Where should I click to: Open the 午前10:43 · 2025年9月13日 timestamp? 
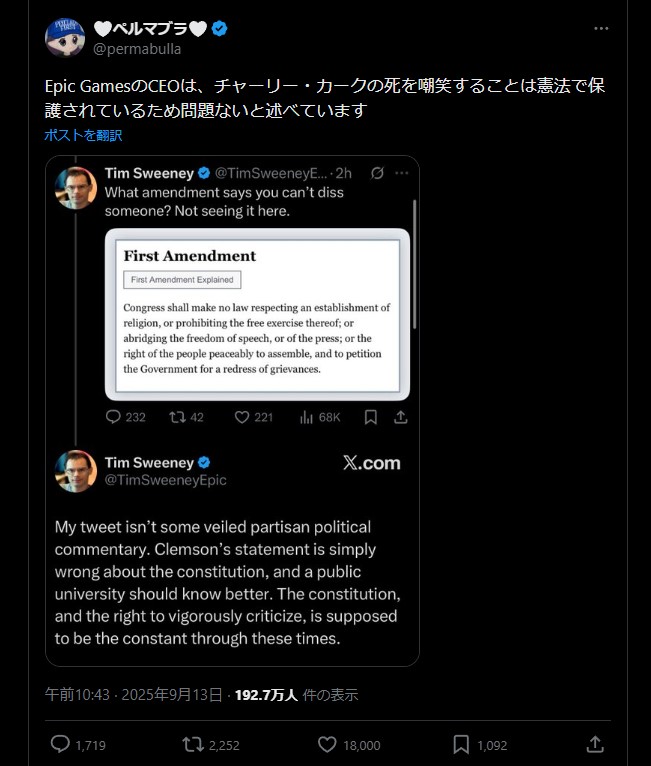[x=133, y=695]
